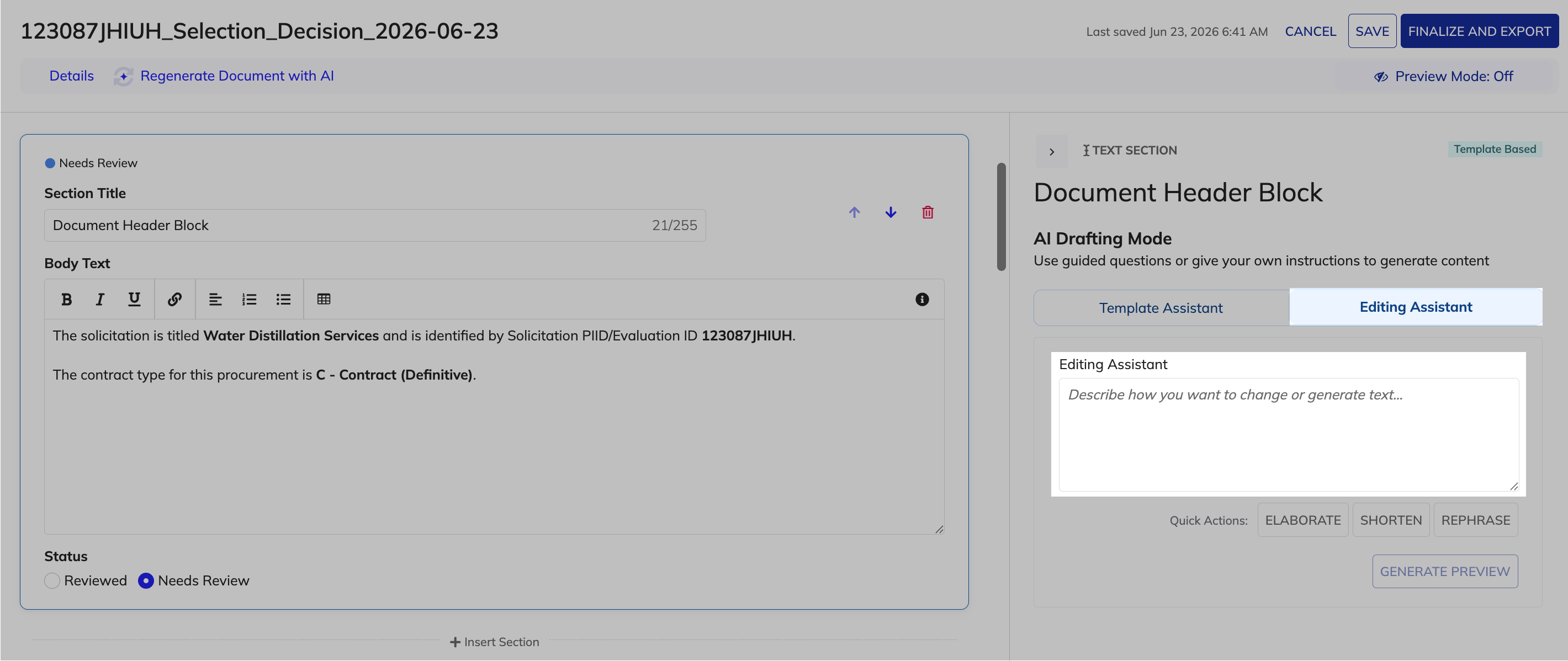Collapse the side panel with chevron
This screenshot has height=661, width=1568.
(1051, 151)
